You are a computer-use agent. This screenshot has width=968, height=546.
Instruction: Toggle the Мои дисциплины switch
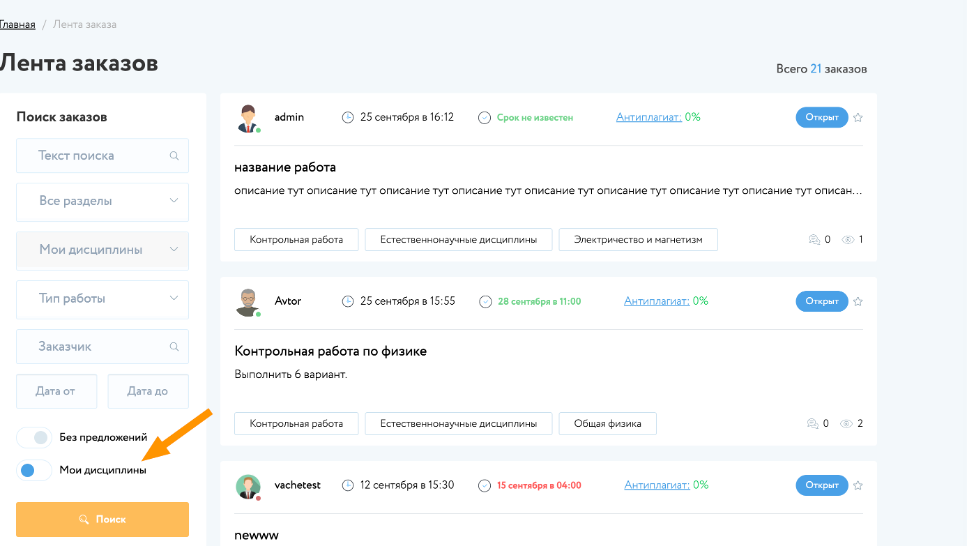34,470
